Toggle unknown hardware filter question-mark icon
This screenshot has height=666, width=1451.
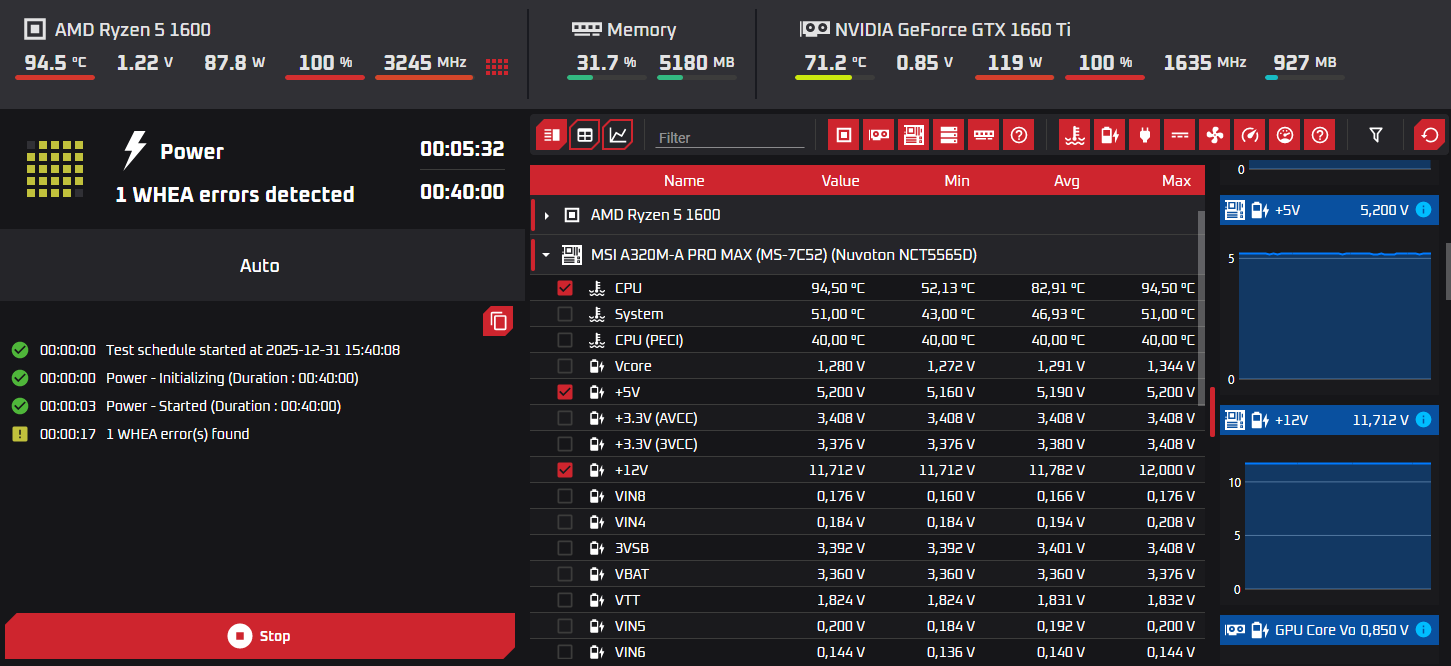point(1019,134)
